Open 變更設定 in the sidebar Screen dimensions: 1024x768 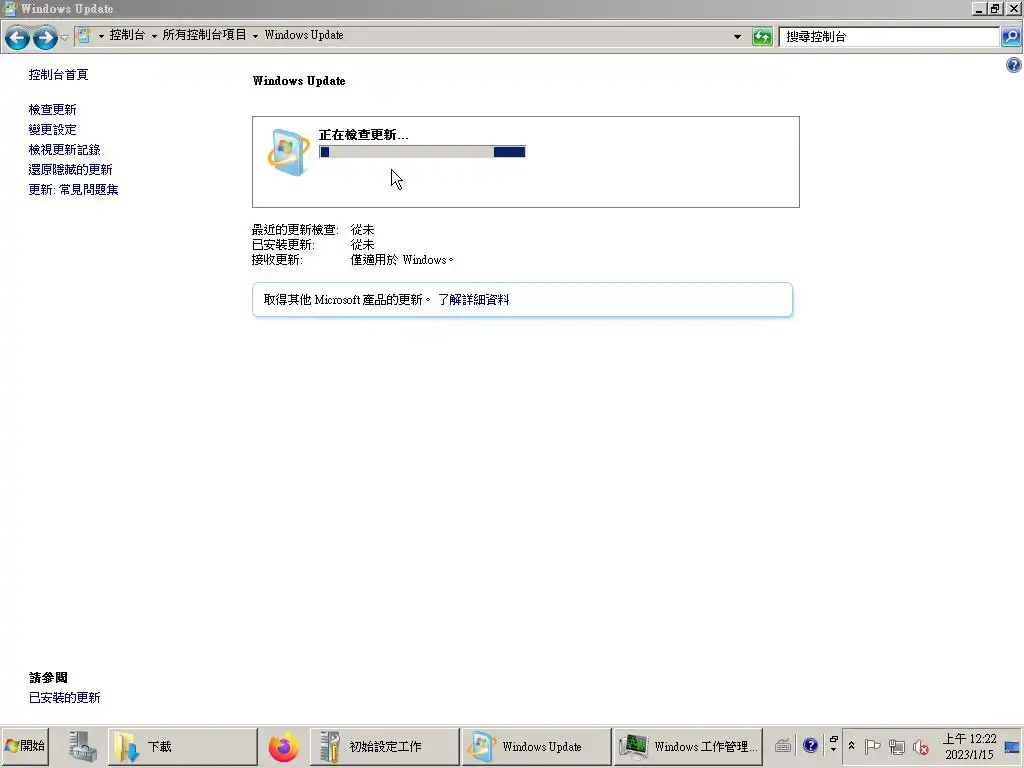(x=52, y=129)
